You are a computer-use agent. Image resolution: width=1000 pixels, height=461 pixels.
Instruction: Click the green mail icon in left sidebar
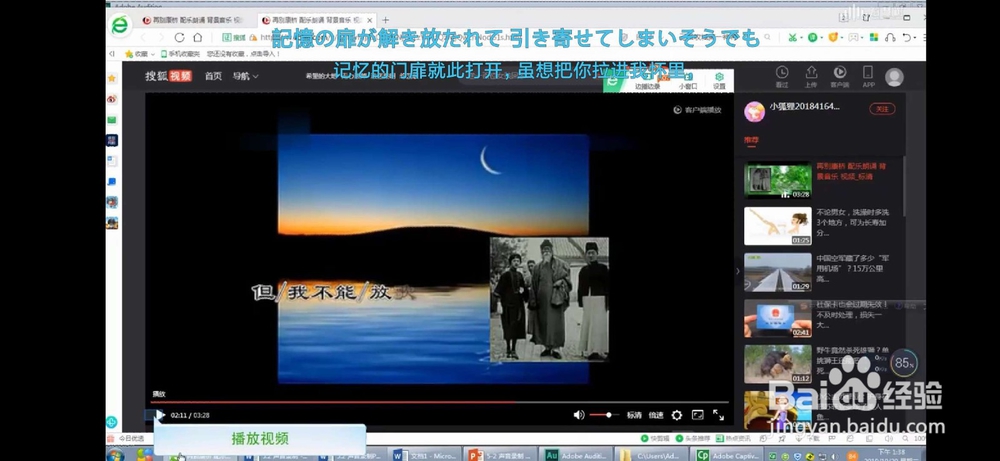112,120
